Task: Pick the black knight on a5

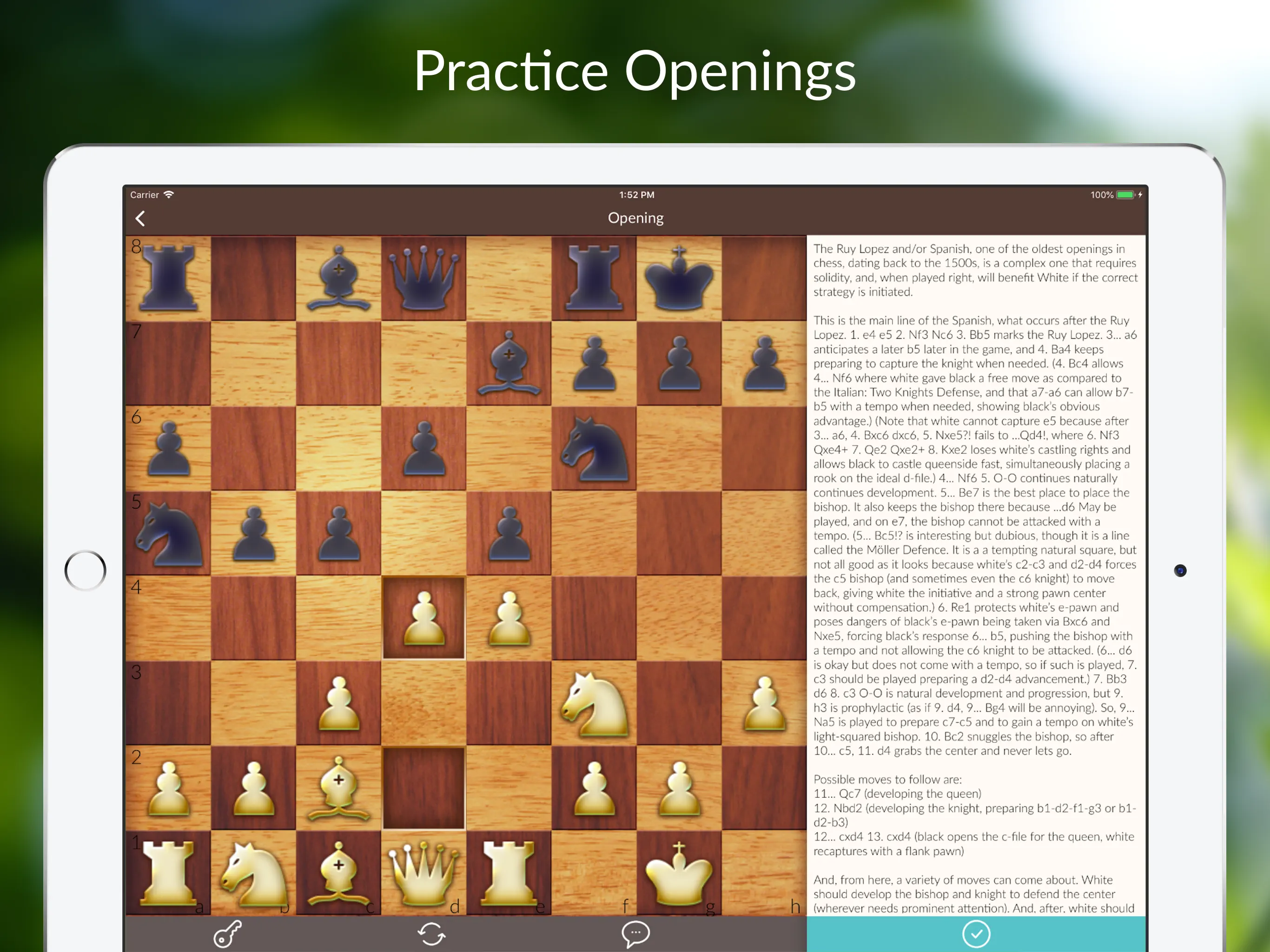Action: pos(168,533)
